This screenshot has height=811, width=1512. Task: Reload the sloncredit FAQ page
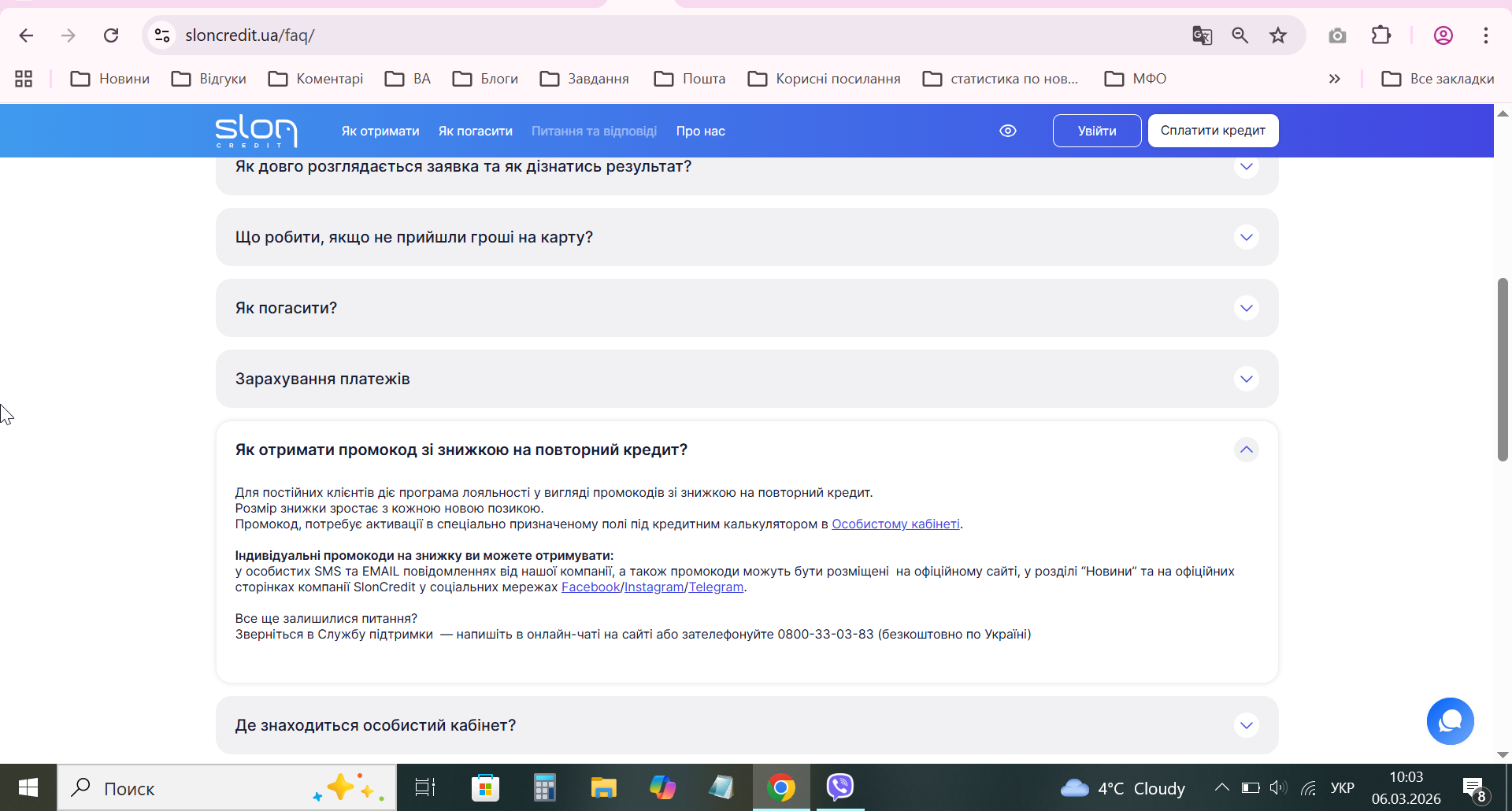coord(111,35)
